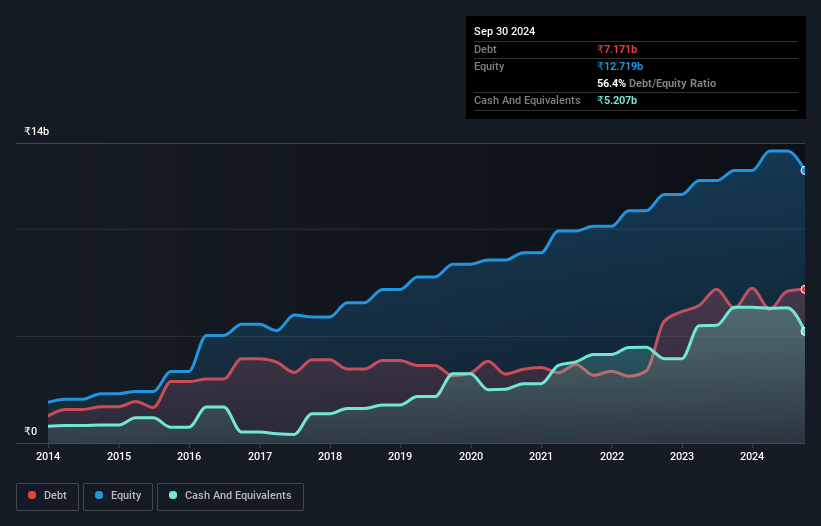Click the 2021 x-axis label

coord(541,456)
